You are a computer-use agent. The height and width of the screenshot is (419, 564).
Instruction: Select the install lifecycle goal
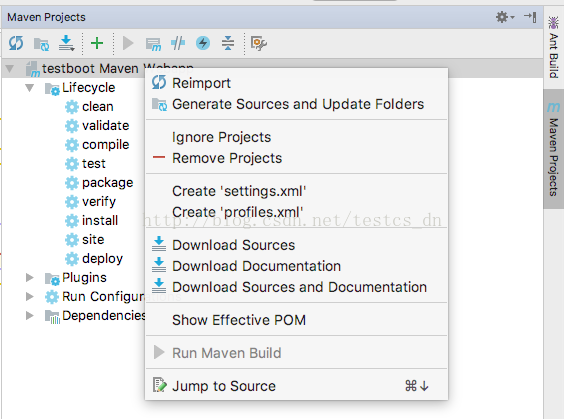(100, 220)
